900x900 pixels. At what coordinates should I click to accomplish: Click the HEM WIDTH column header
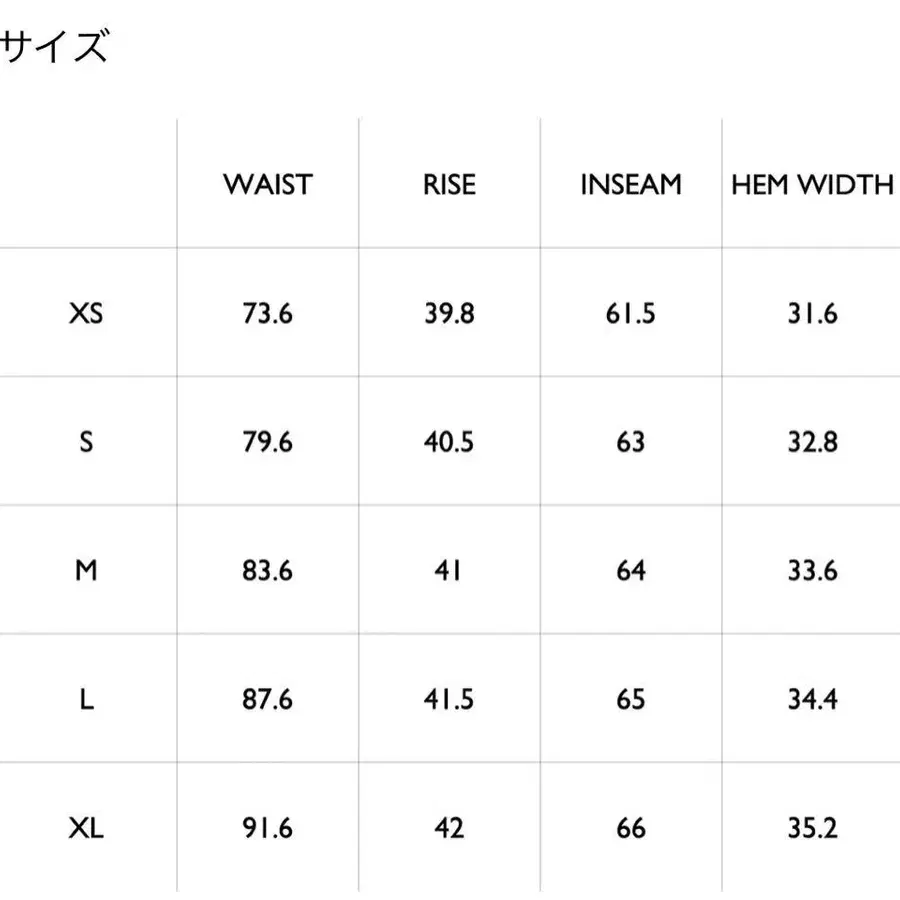pyautogui.click(x=812, y=185)
